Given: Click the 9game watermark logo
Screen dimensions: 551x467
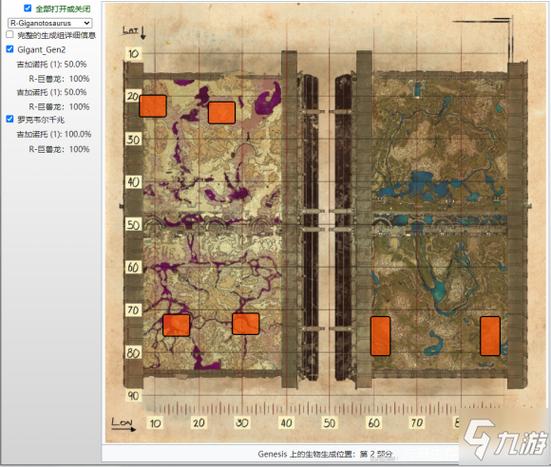Looking at the screenshot, I should click(505, 438).
